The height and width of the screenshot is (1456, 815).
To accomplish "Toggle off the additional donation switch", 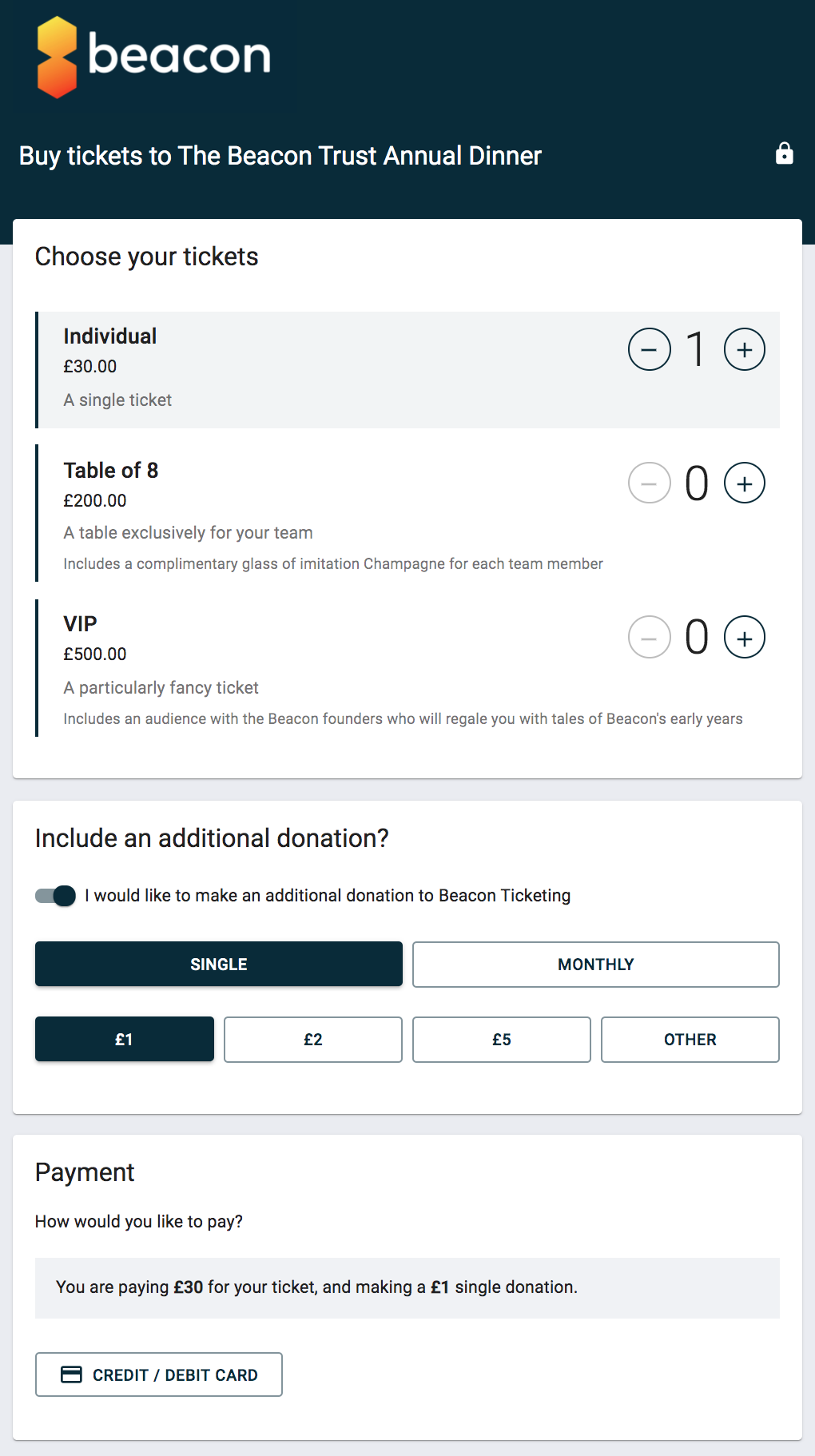I will point(56,896).
